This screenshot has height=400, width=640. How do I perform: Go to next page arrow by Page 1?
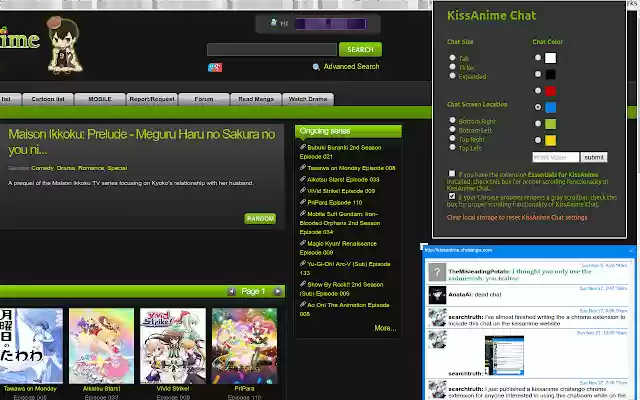coord(278,291)
